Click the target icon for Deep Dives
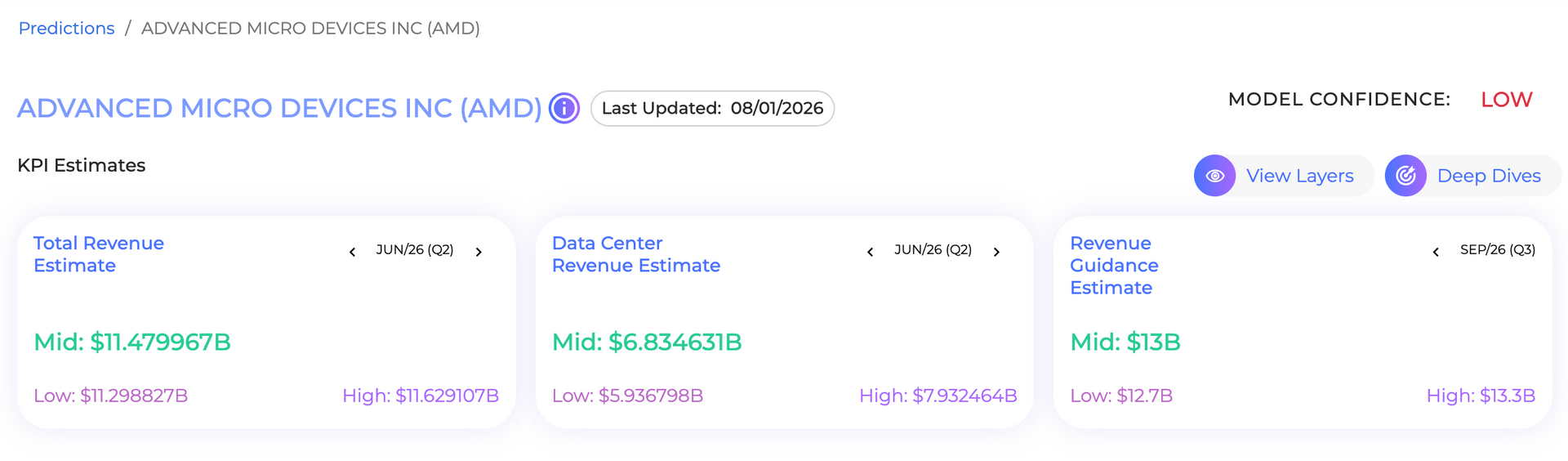The image size is (1568, 461). (1405, 176)
